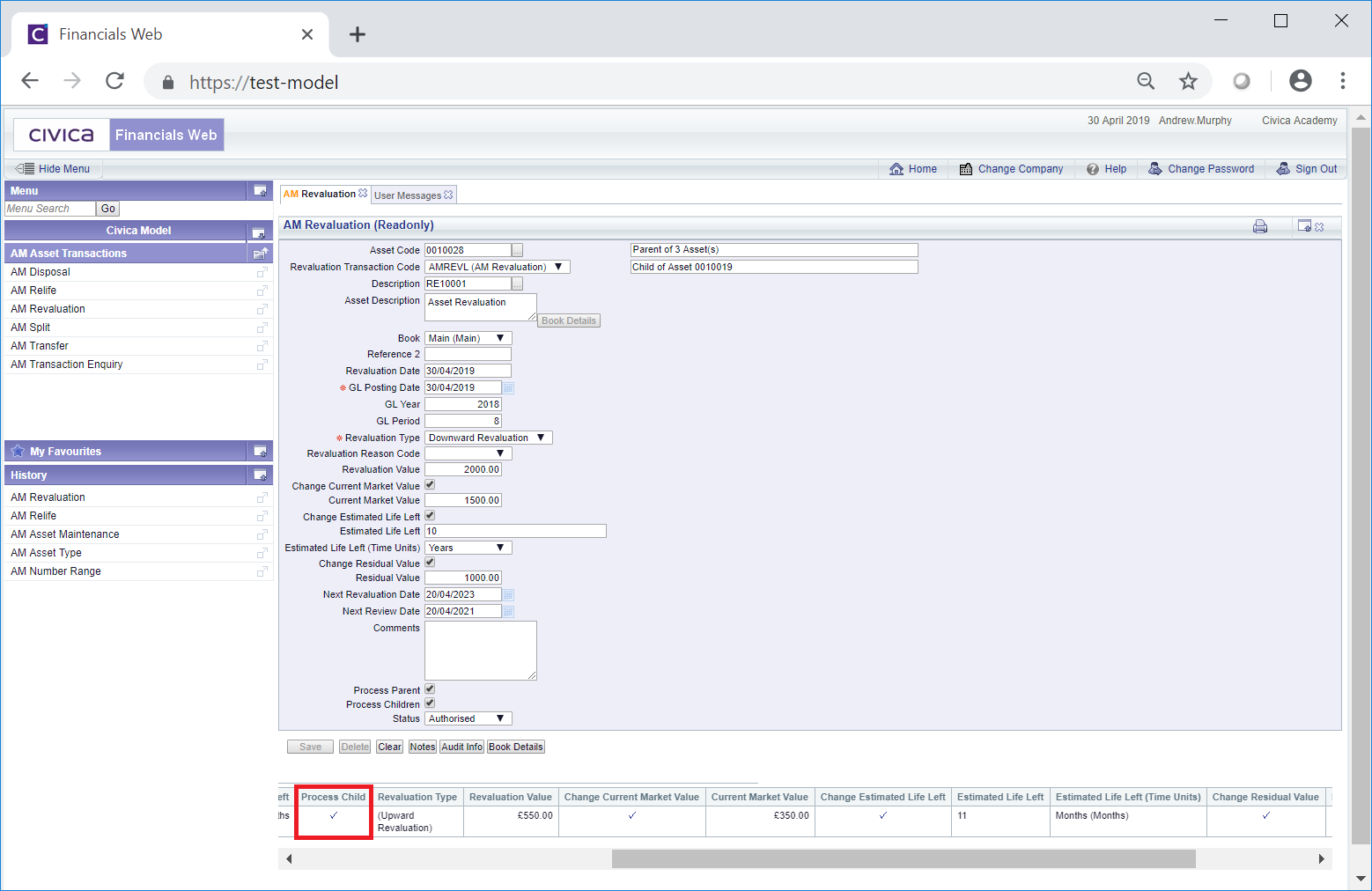This screenshot has width=1372, height=891.
Task: Open AM Asset Maintenance new-window icon
Action: 262,534
